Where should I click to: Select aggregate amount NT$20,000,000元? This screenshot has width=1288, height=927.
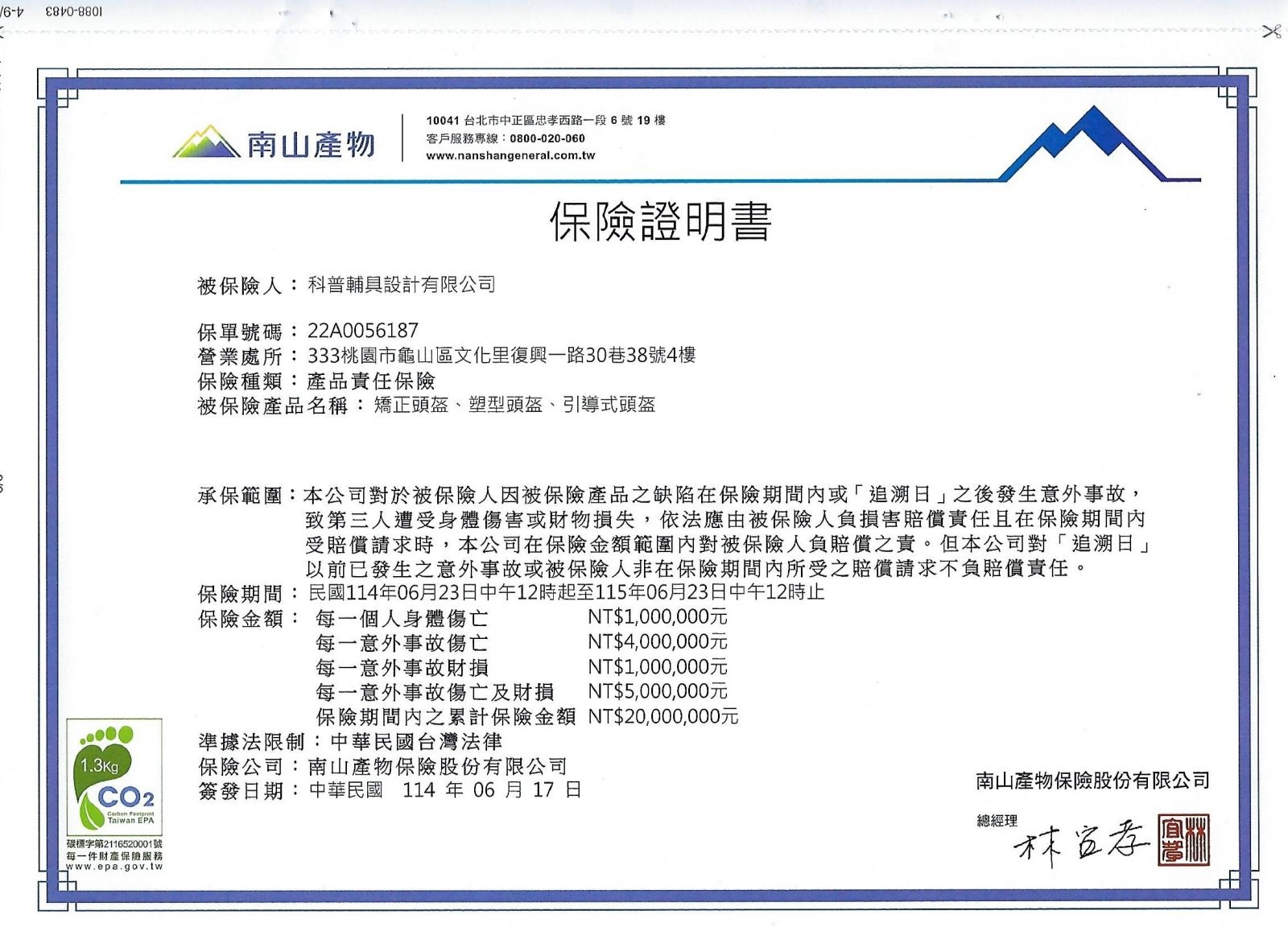663,716
